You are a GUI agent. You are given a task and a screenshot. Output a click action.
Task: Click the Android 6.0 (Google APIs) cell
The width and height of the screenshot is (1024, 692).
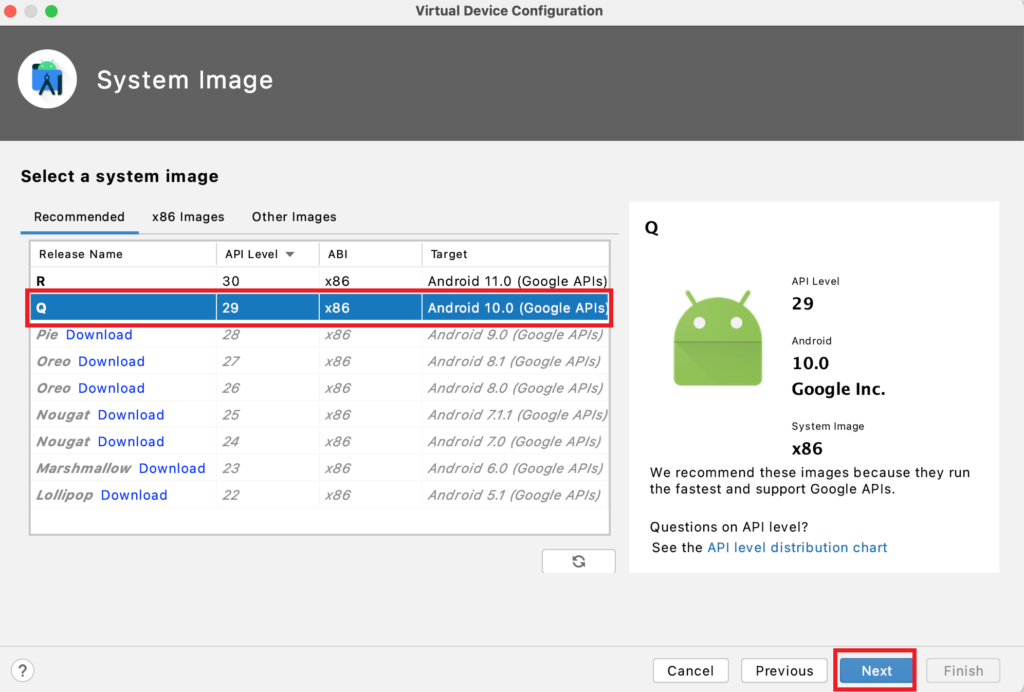click(x=516, y=469)
